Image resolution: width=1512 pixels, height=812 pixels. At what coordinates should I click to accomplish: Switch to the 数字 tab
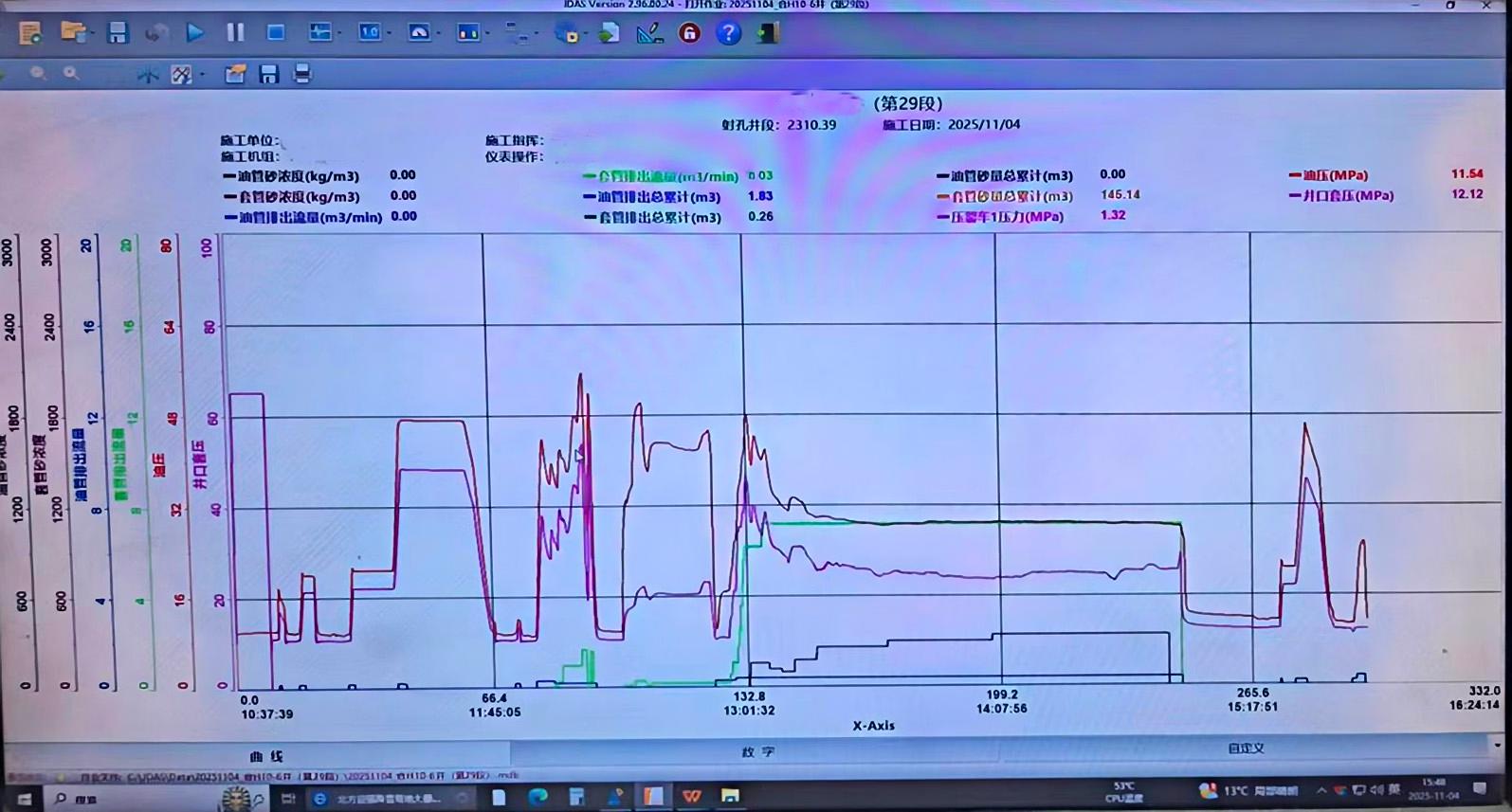point(757,752)
